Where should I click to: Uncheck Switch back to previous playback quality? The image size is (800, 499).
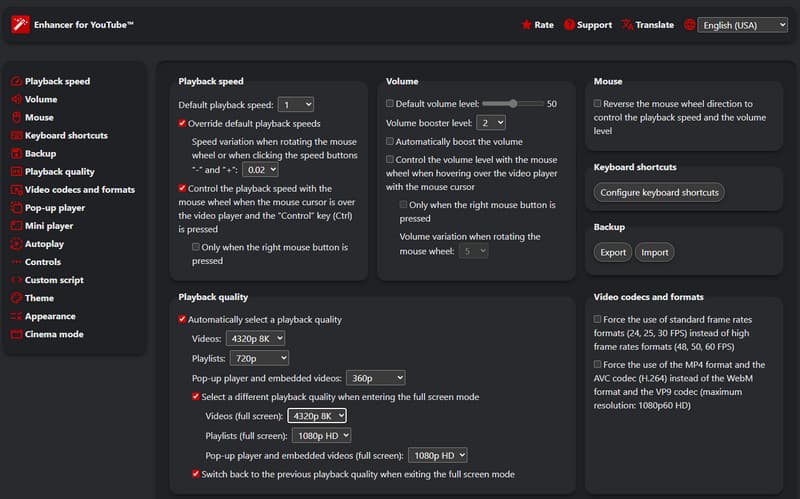pyautogui.click(x=195, y=474)
